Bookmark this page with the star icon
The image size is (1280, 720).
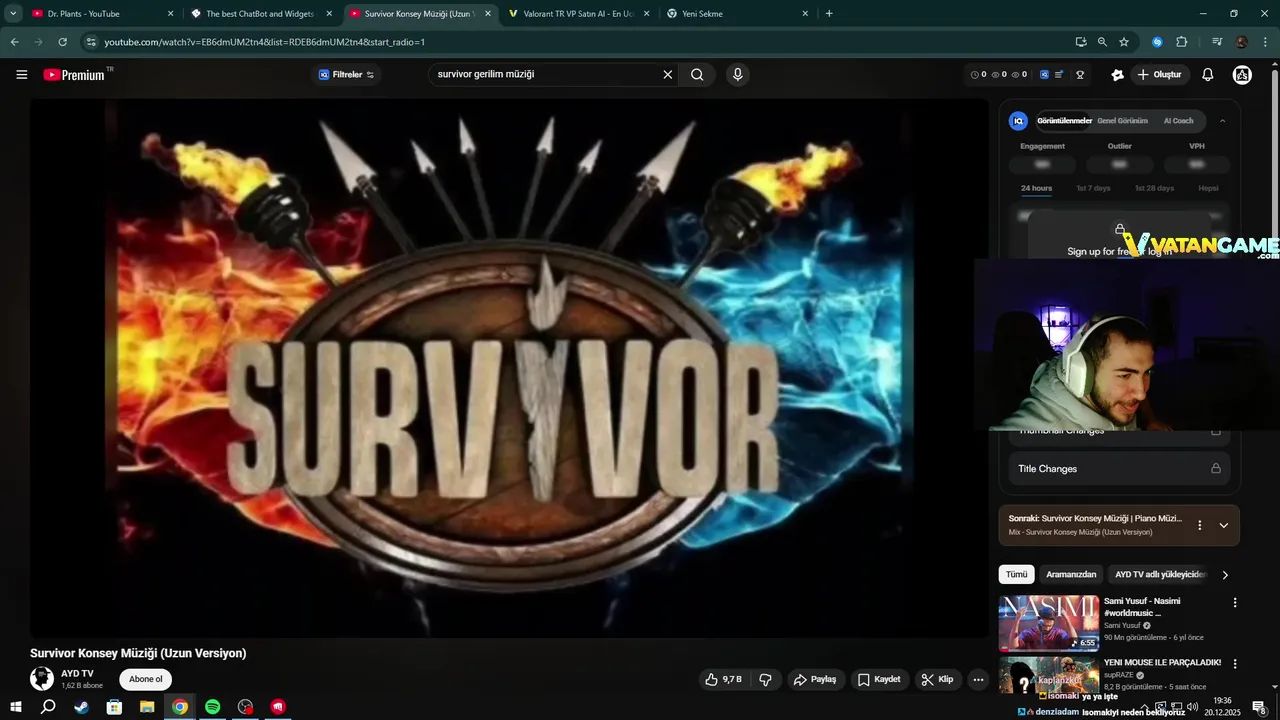(1124, 42)
